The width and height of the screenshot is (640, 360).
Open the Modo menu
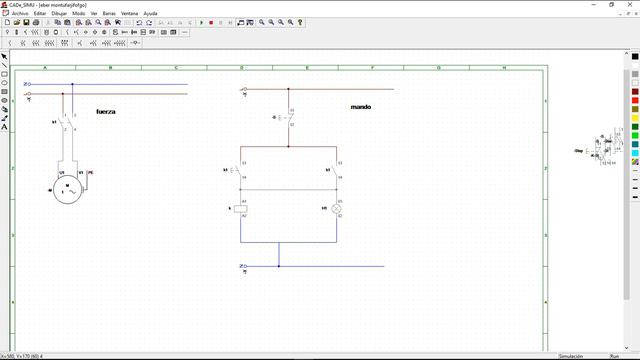tap(79, 13)
